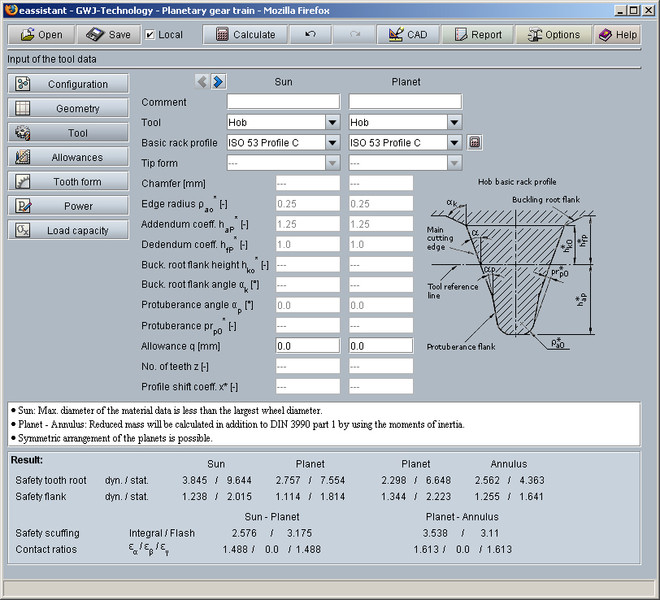660x600 pixels.
Task: Click the Open folder icon in toolbar
Action: tap(22, 34)
